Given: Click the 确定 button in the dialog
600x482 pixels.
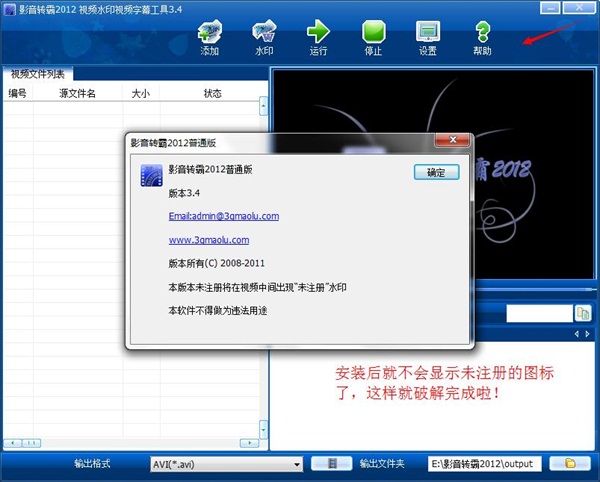Looking at the screenshot, I should click(x=436, y=172).
